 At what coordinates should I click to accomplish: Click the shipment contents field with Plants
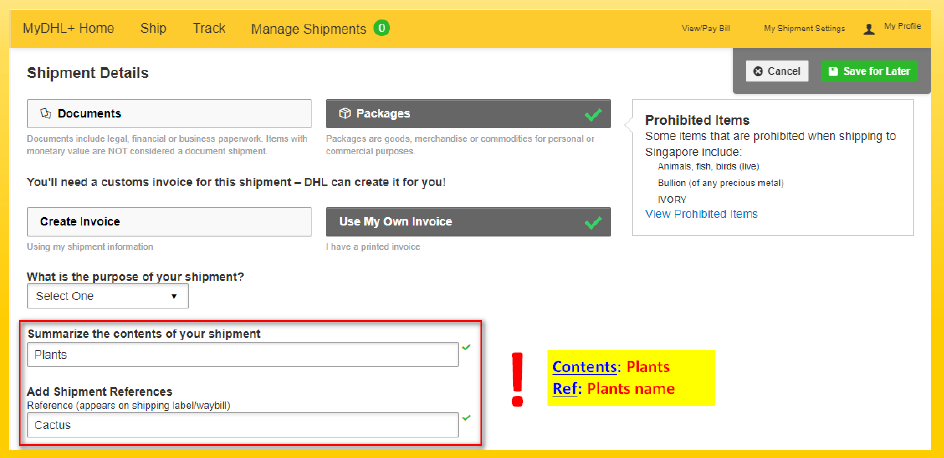point(243,354)
